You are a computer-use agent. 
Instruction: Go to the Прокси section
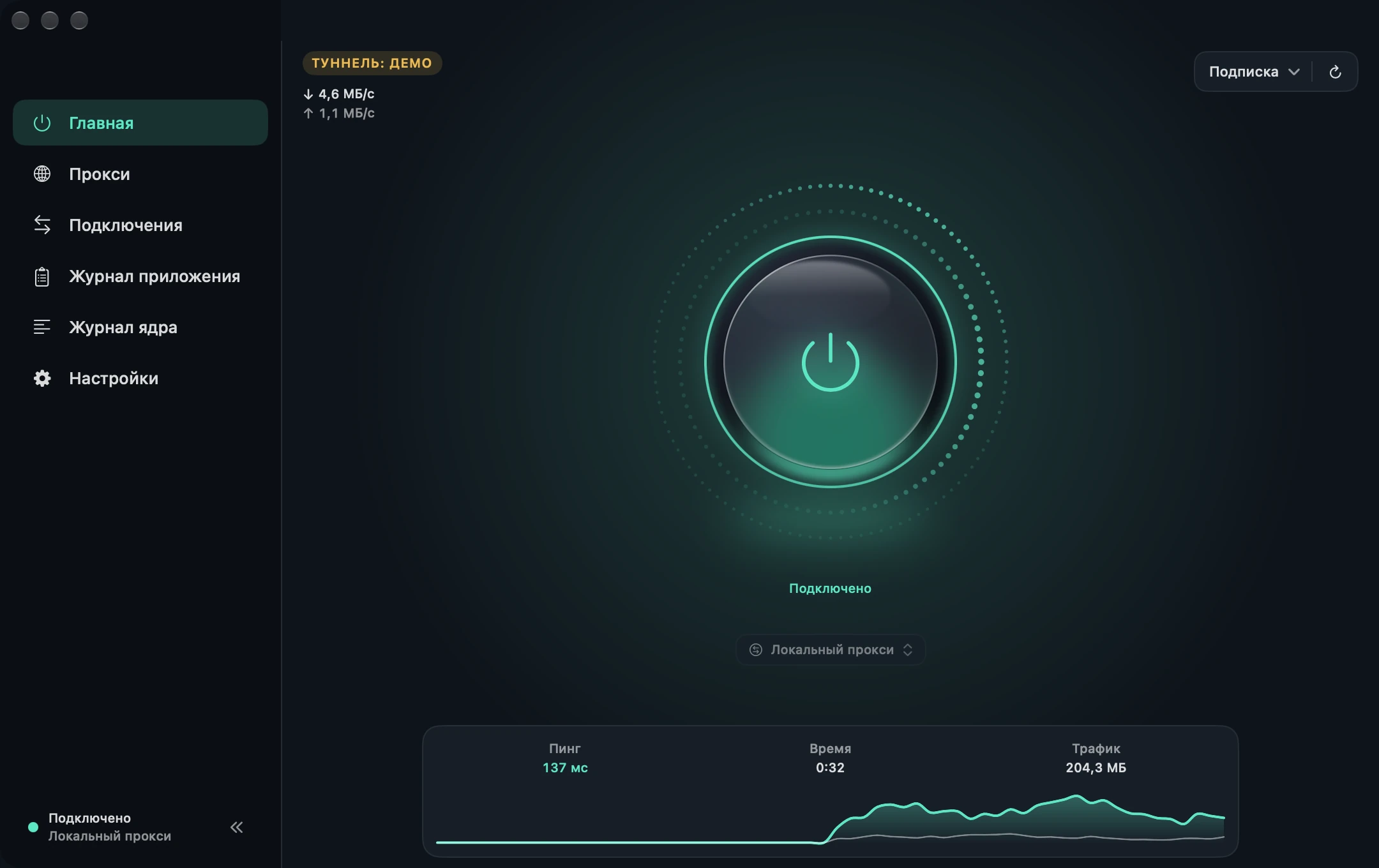tap(140, 174)
